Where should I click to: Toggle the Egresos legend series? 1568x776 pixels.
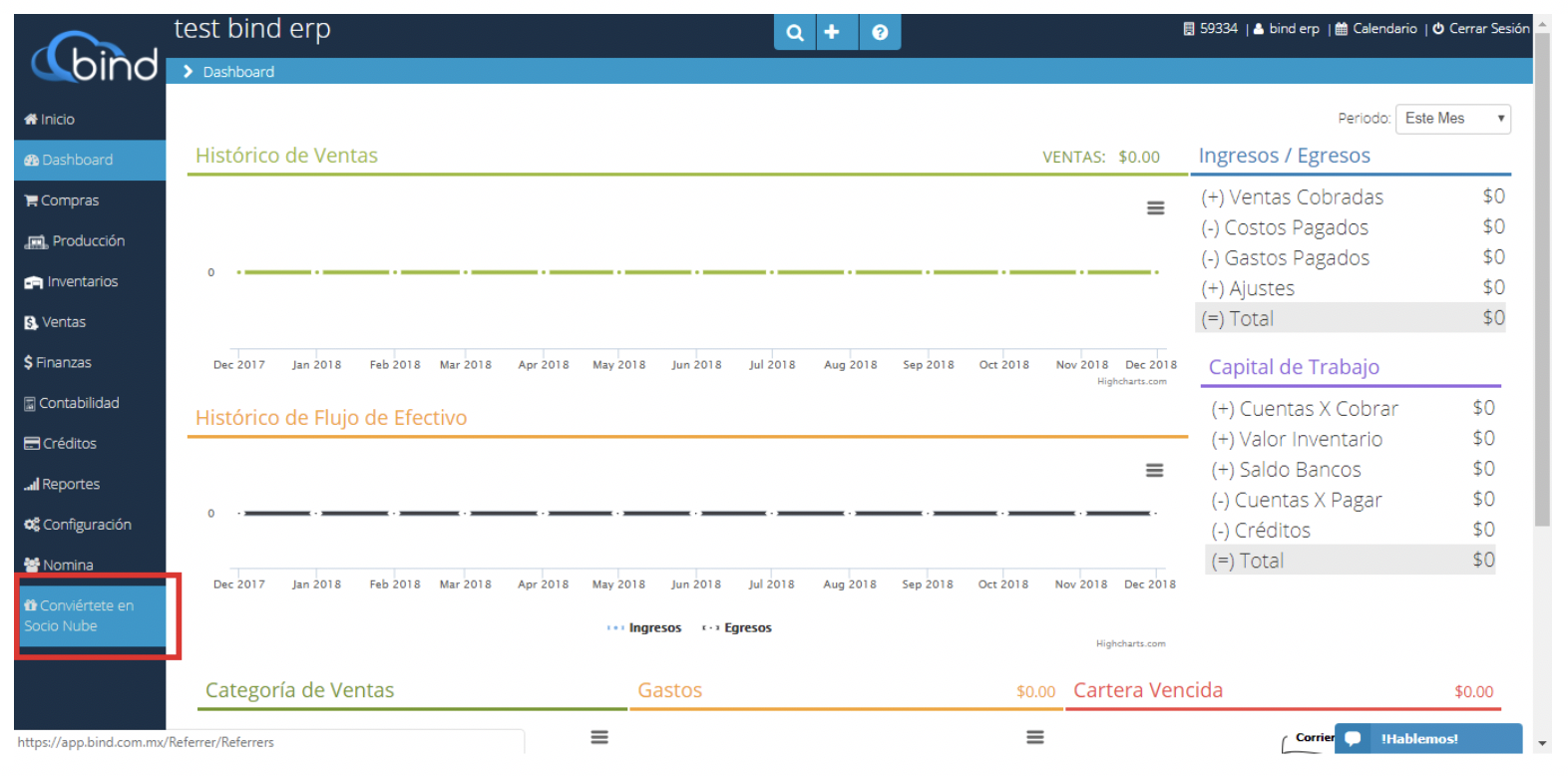pos(737,627)
